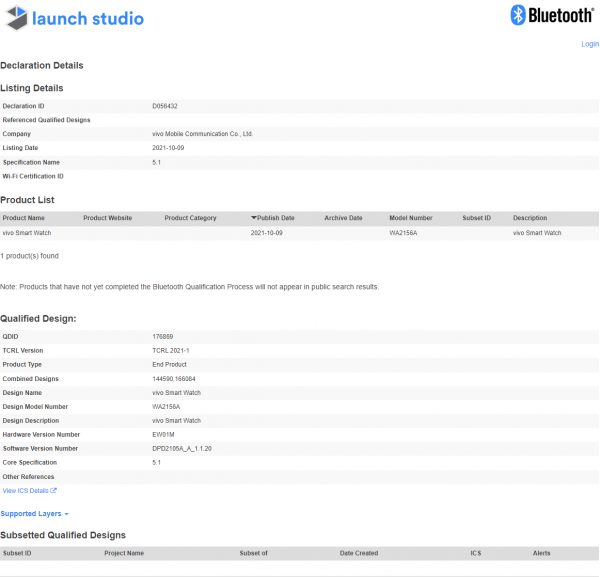Sort by Date Created column

[358, 553]
